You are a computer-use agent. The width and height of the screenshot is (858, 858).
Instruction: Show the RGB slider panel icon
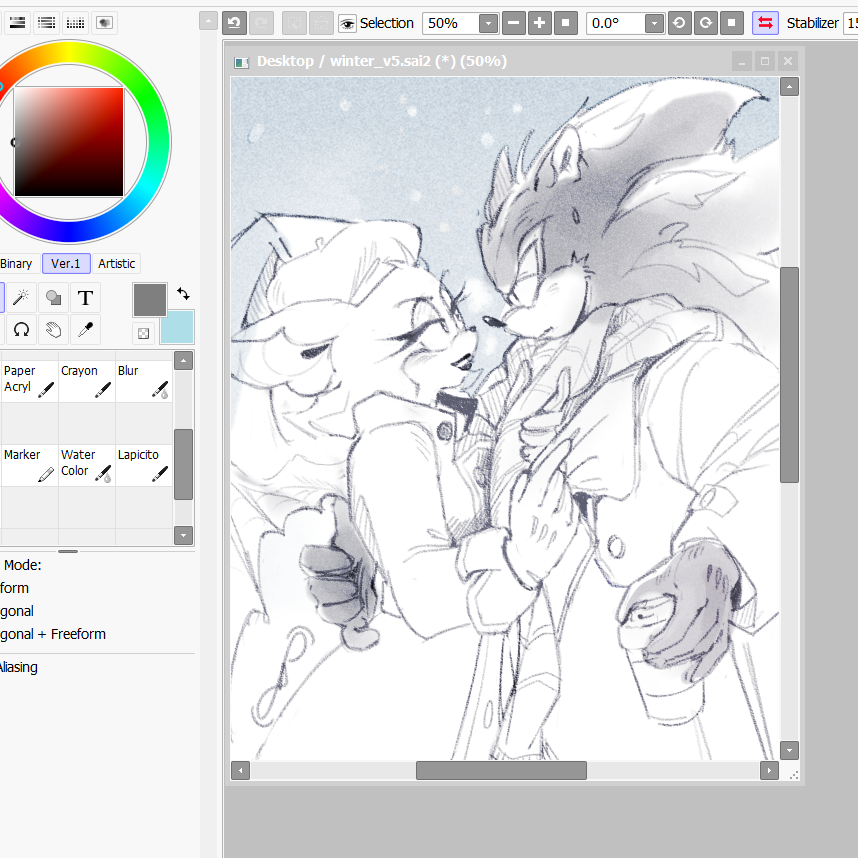(x=18, y=22)
